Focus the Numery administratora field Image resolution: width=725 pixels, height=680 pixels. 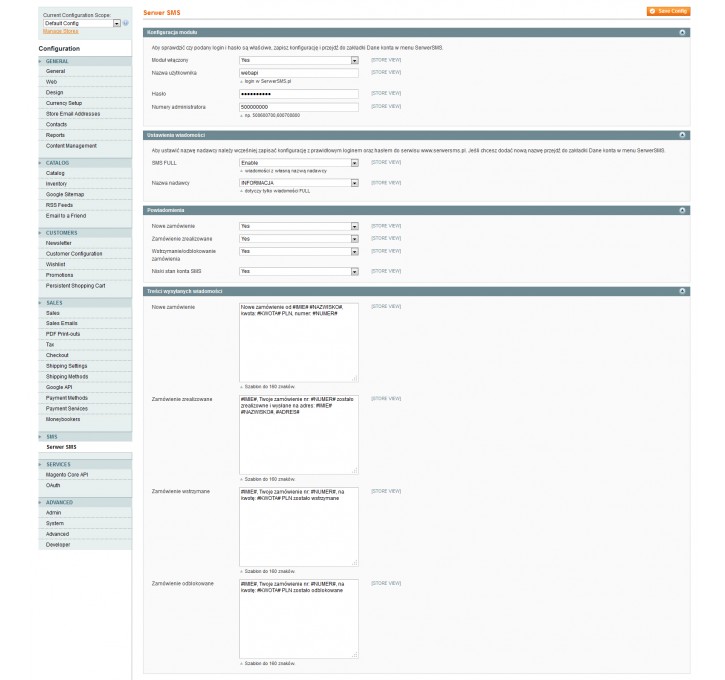coord(299,107)
